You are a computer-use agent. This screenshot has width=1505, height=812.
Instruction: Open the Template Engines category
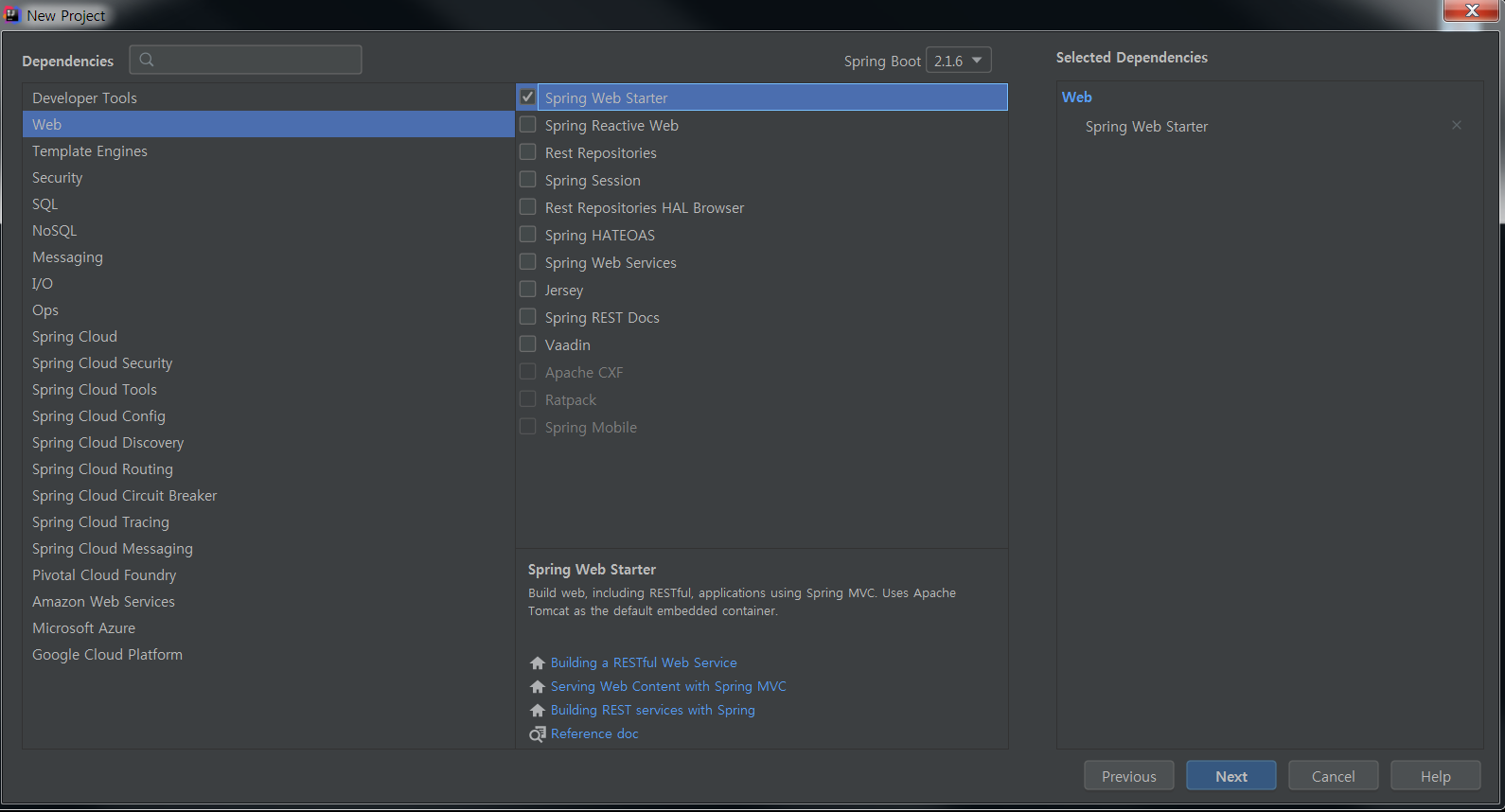(269, 150)
